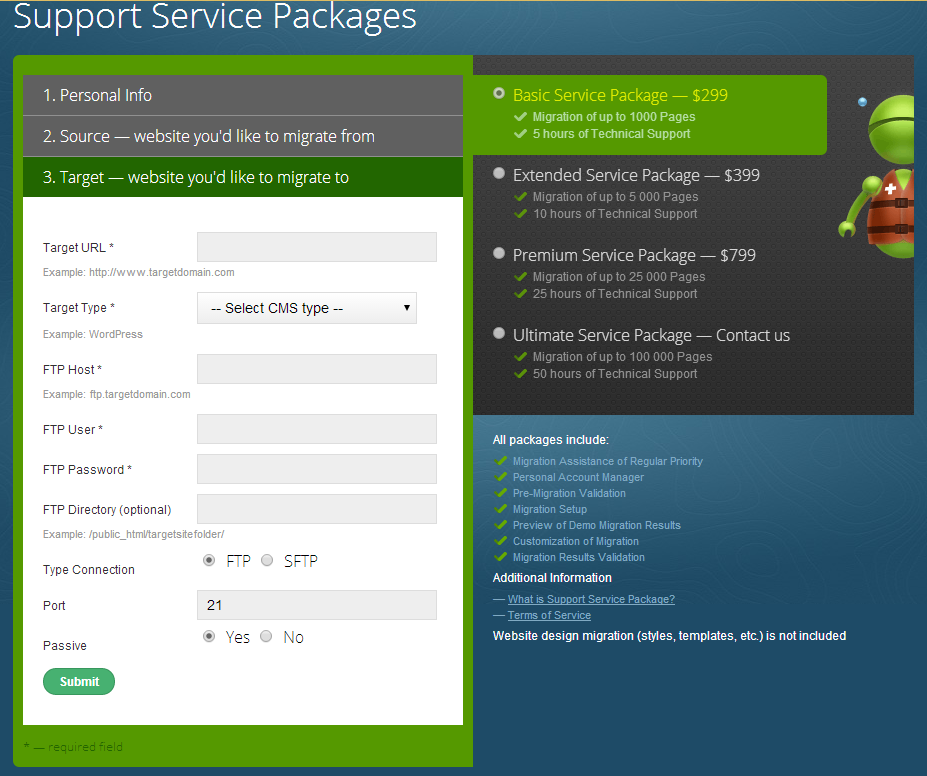Click the 'Migration Setup' list item
This screenshot has width=927, height=776.
[550, 509]
